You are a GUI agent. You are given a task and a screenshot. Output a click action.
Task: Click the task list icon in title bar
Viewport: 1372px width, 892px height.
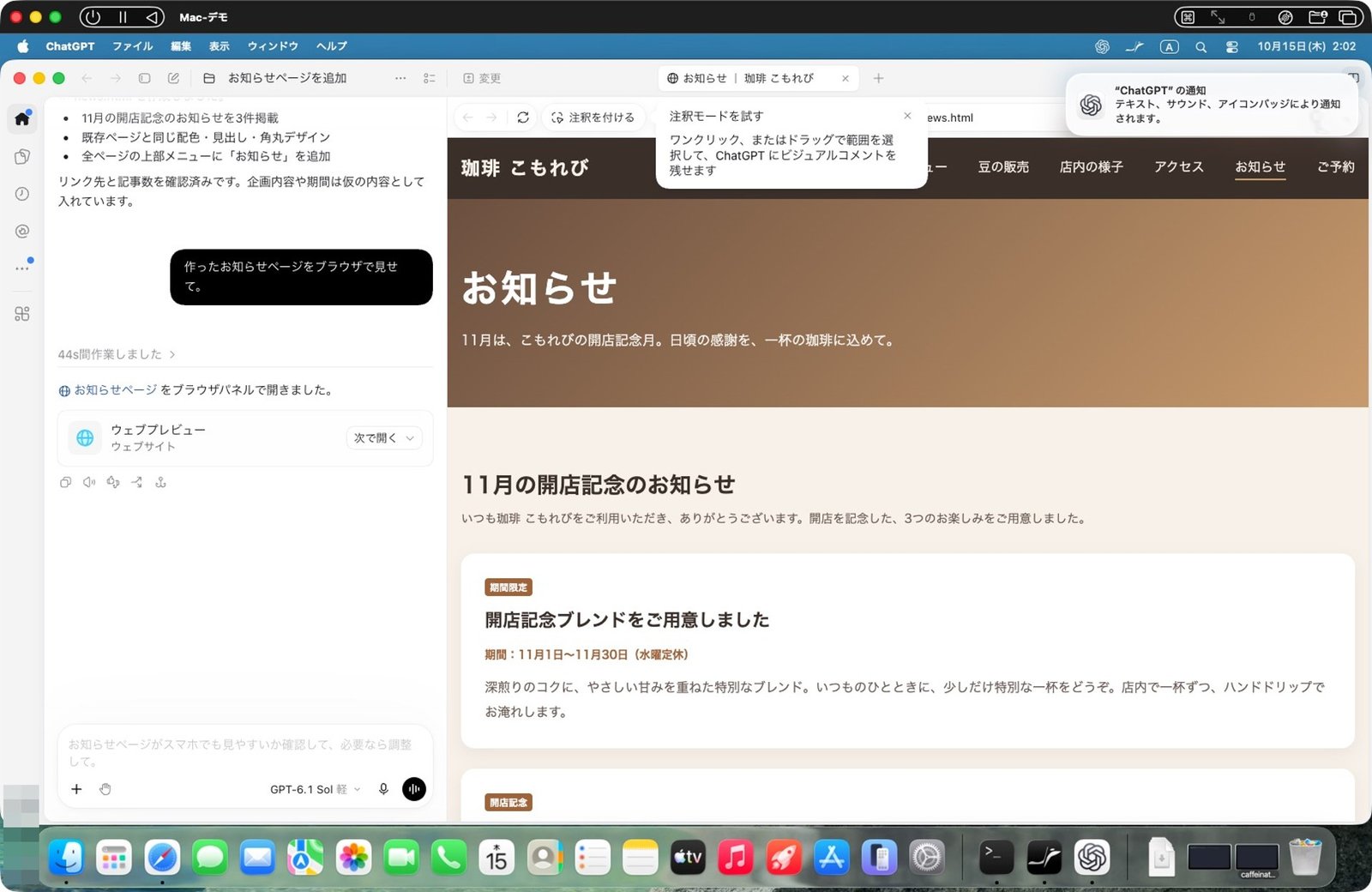pos(430,78)
